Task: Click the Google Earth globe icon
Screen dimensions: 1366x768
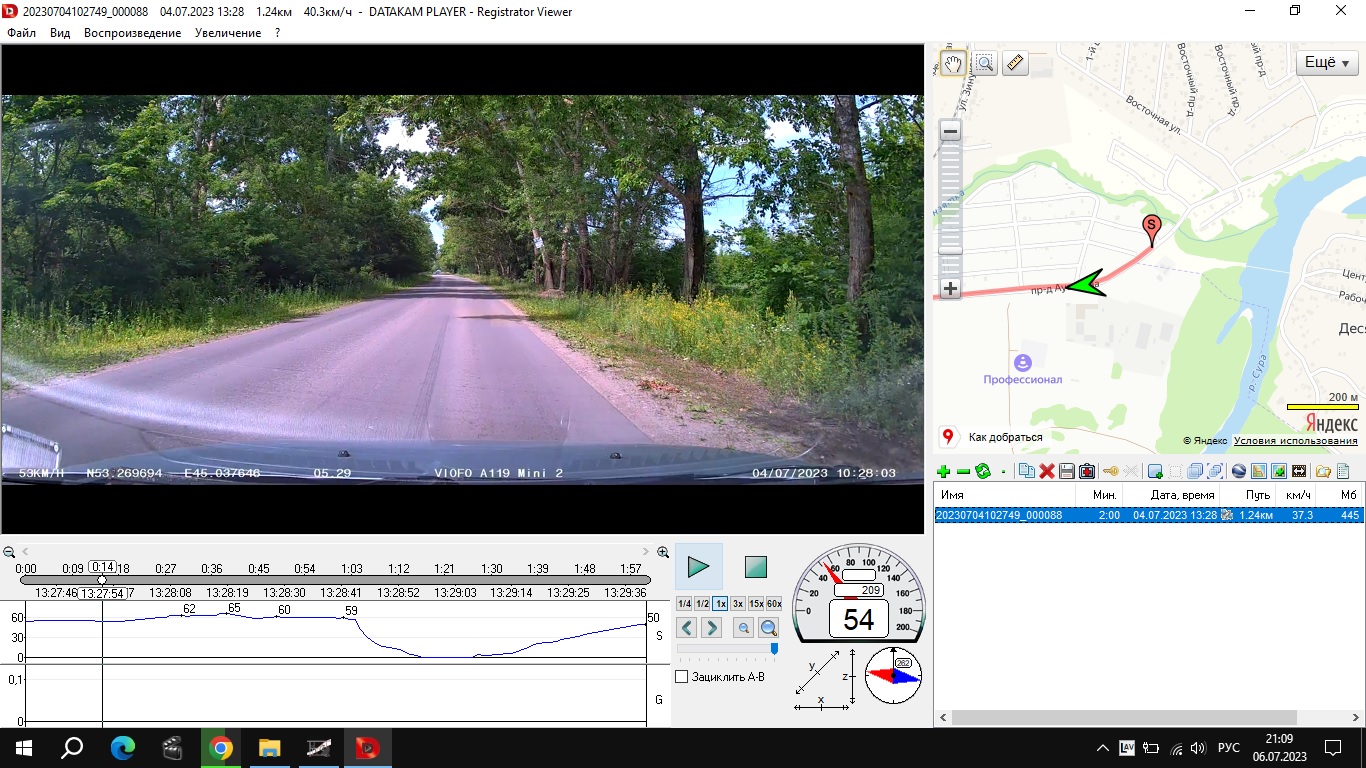Action: (1238, 471)
